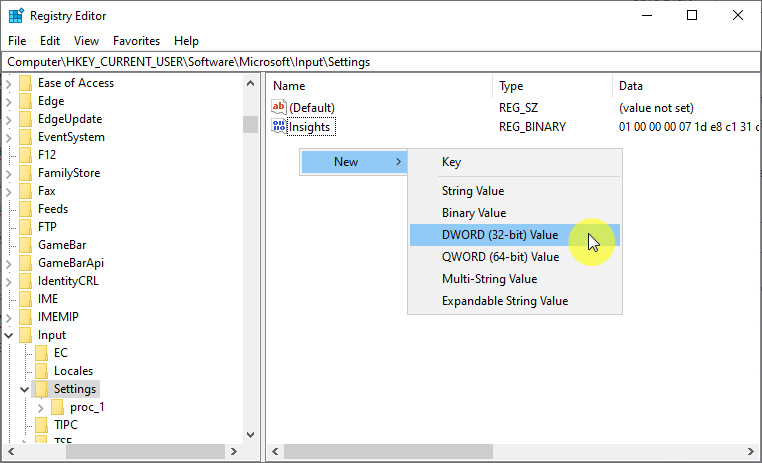The height and width of the screenshot is (463, 762).
Task: Select the Ease of Access folder icon
Action: [25, 83]
